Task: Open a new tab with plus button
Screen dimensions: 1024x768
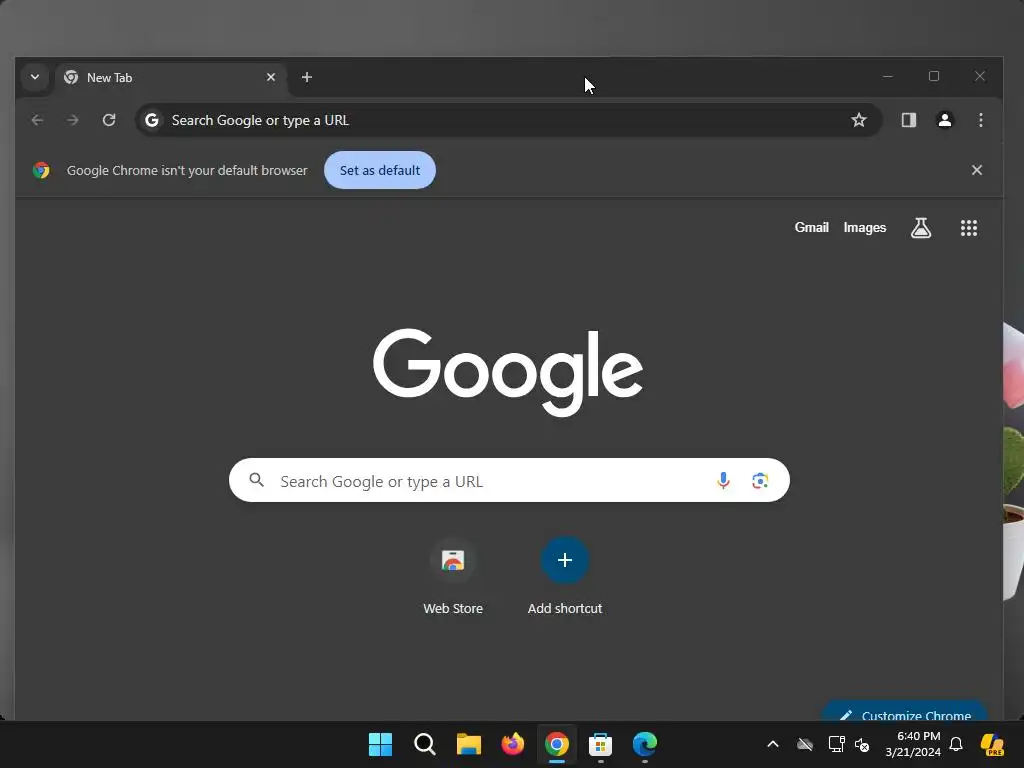Action: (x=307, y=77)
